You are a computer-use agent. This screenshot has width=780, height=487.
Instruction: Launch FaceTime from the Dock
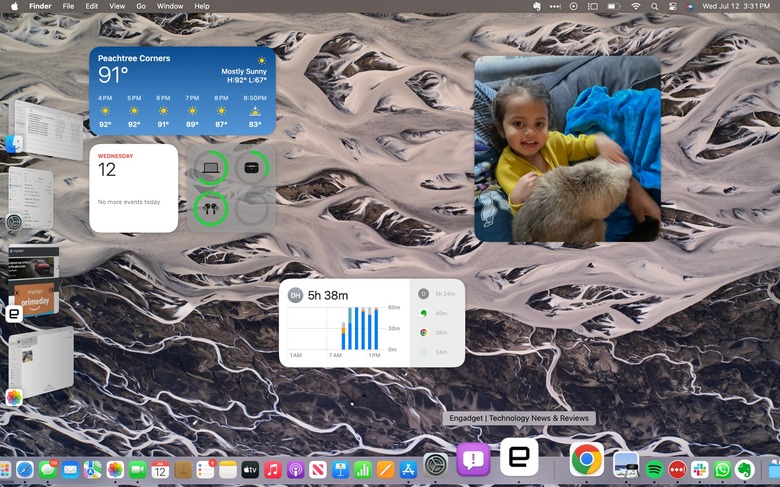click(138, 470)
